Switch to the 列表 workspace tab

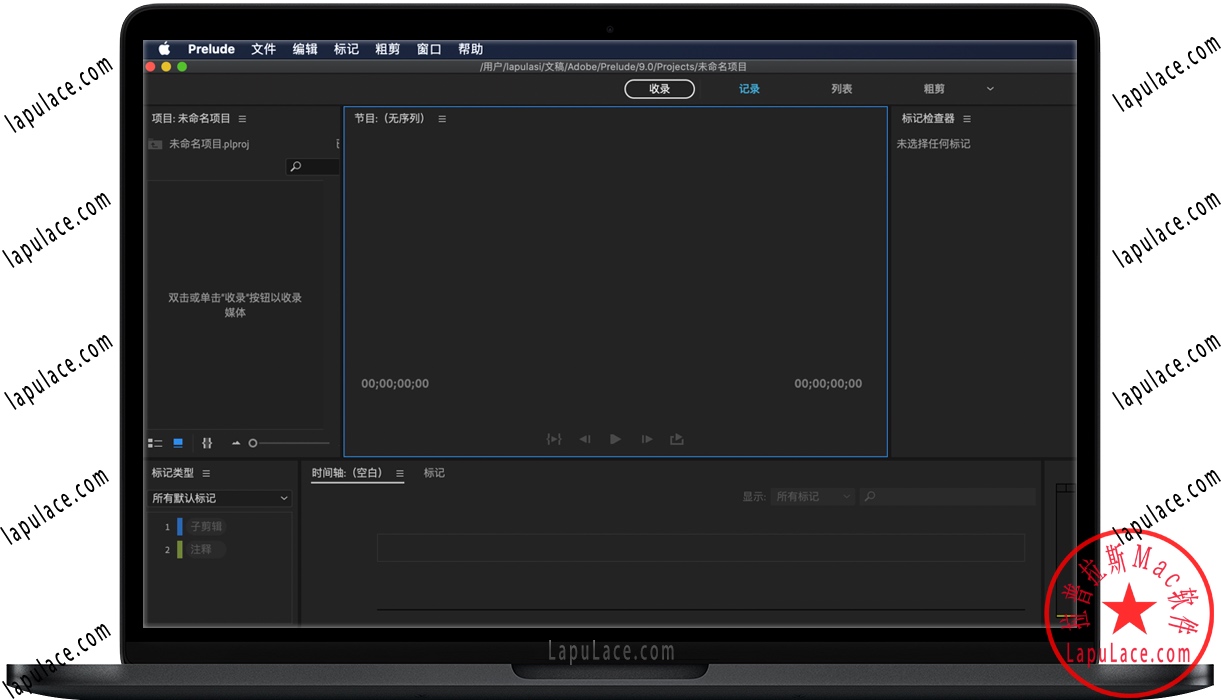[841, 88]
